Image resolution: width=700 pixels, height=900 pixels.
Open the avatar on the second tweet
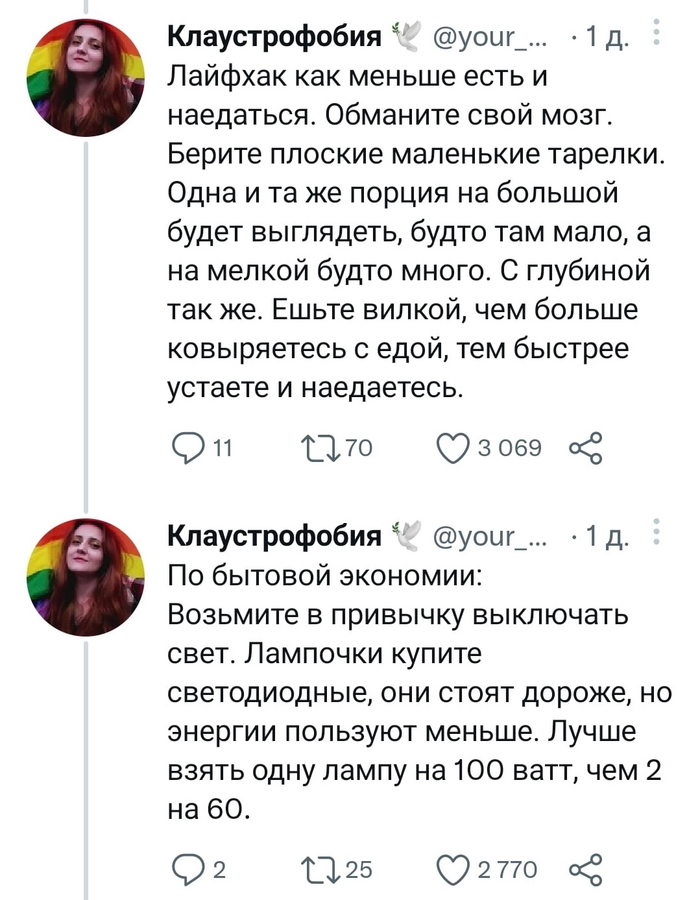pyautogui.click(x=87, y=578)
